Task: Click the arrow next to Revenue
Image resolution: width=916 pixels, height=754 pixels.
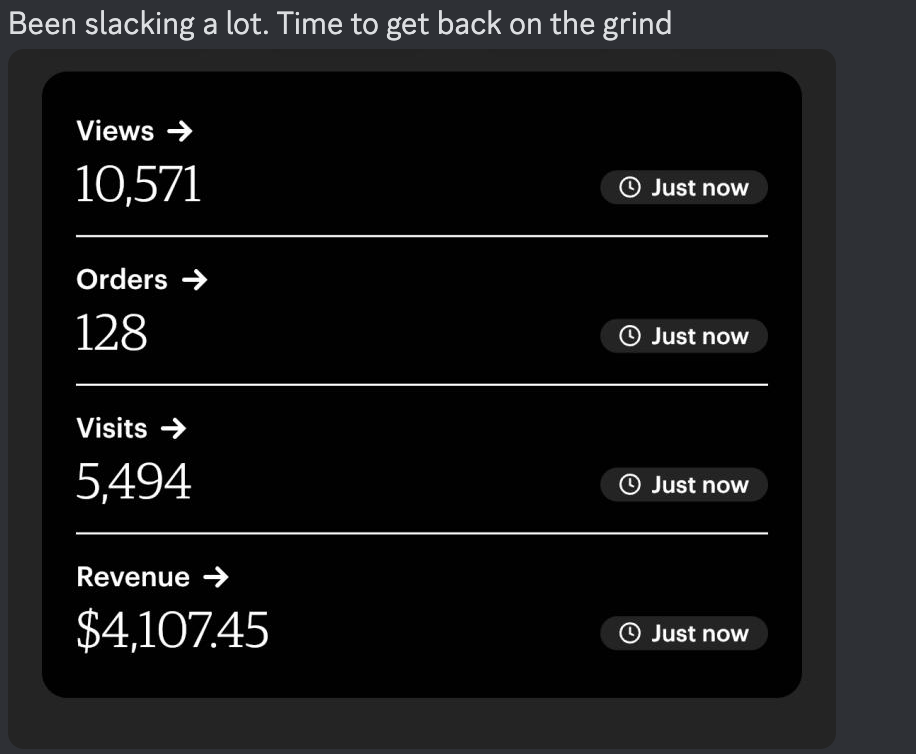Action: [x=215, y=577]
